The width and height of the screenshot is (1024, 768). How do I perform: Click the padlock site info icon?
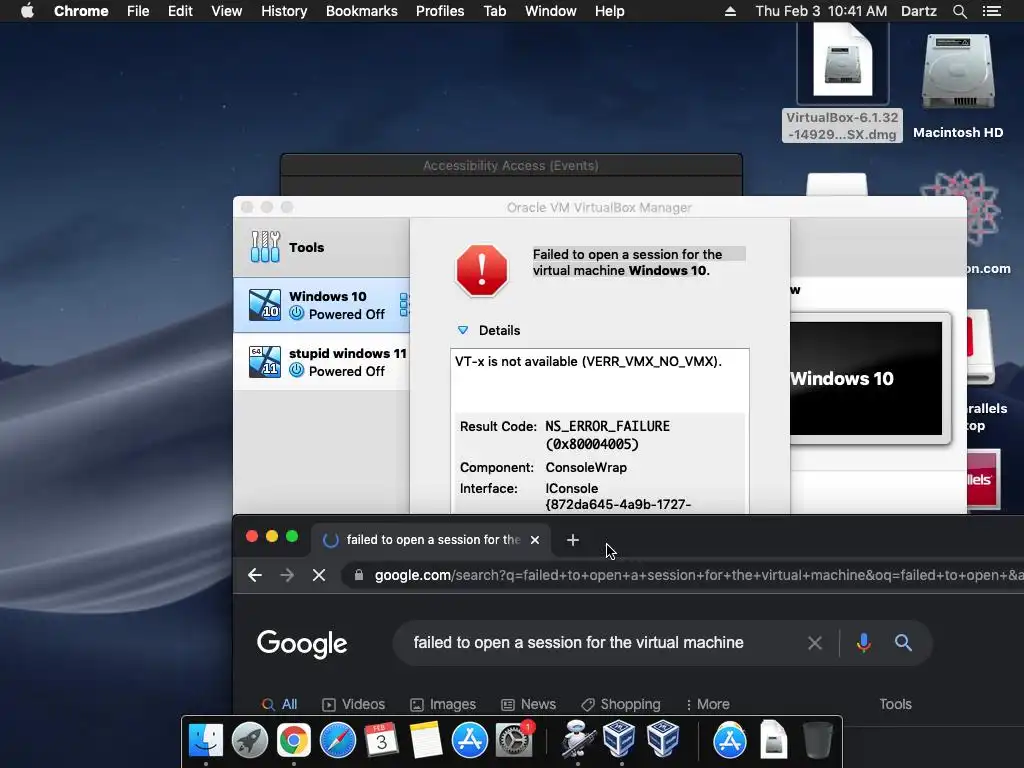coord(359,575)
